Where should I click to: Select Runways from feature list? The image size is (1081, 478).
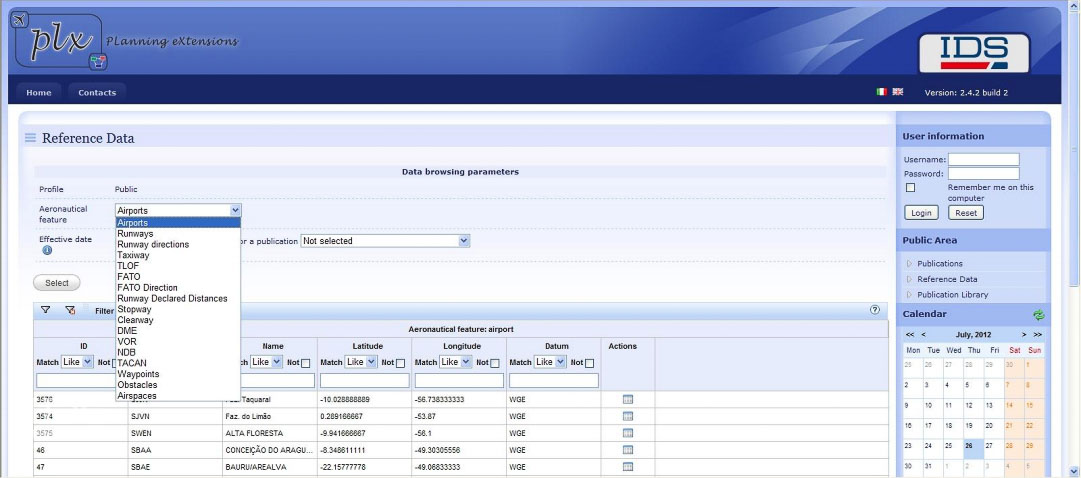point(178,234)
